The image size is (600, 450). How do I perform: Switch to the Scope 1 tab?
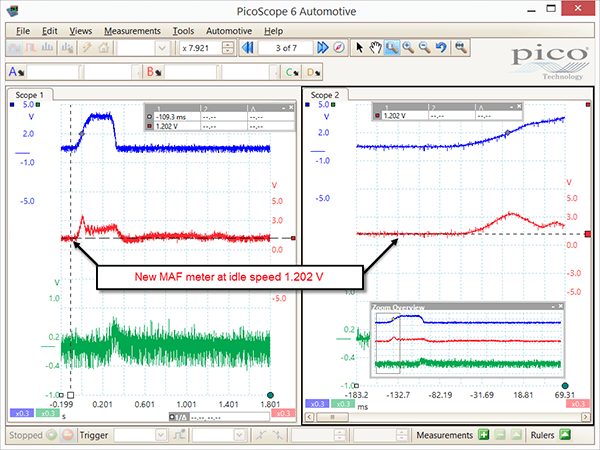29,95
